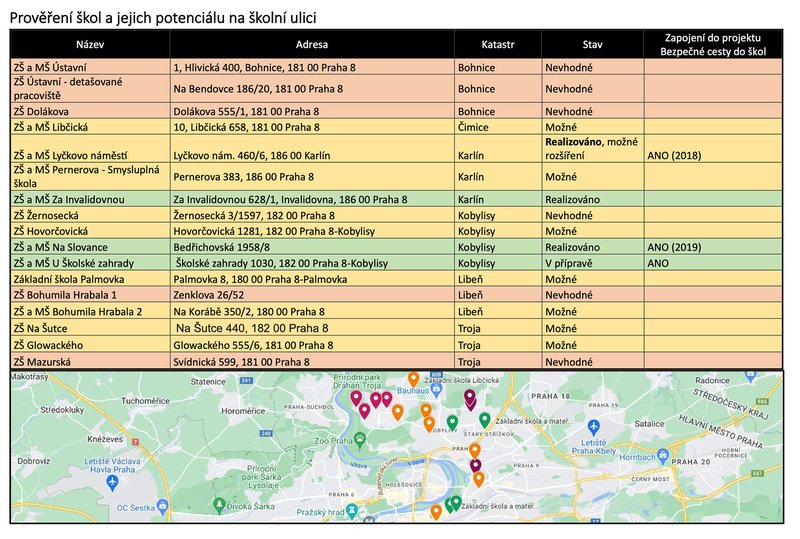The image size is (800, 539).
Task: Click orange pin beside Základní škola Libčická label
Action: [x=413, y=379]
